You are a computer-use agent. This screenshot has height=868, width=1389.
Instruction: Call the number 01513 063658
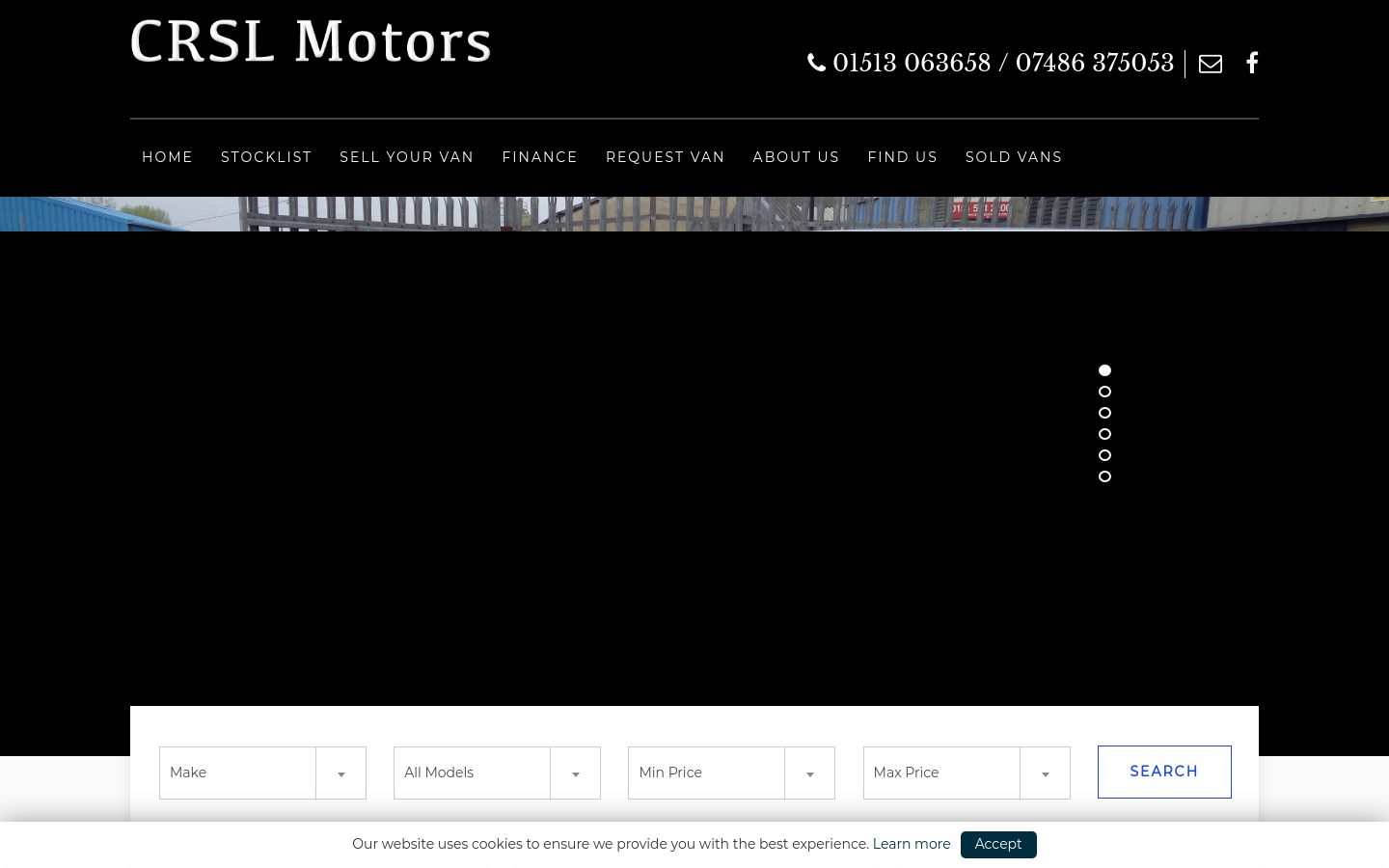(x=912, y=63)
